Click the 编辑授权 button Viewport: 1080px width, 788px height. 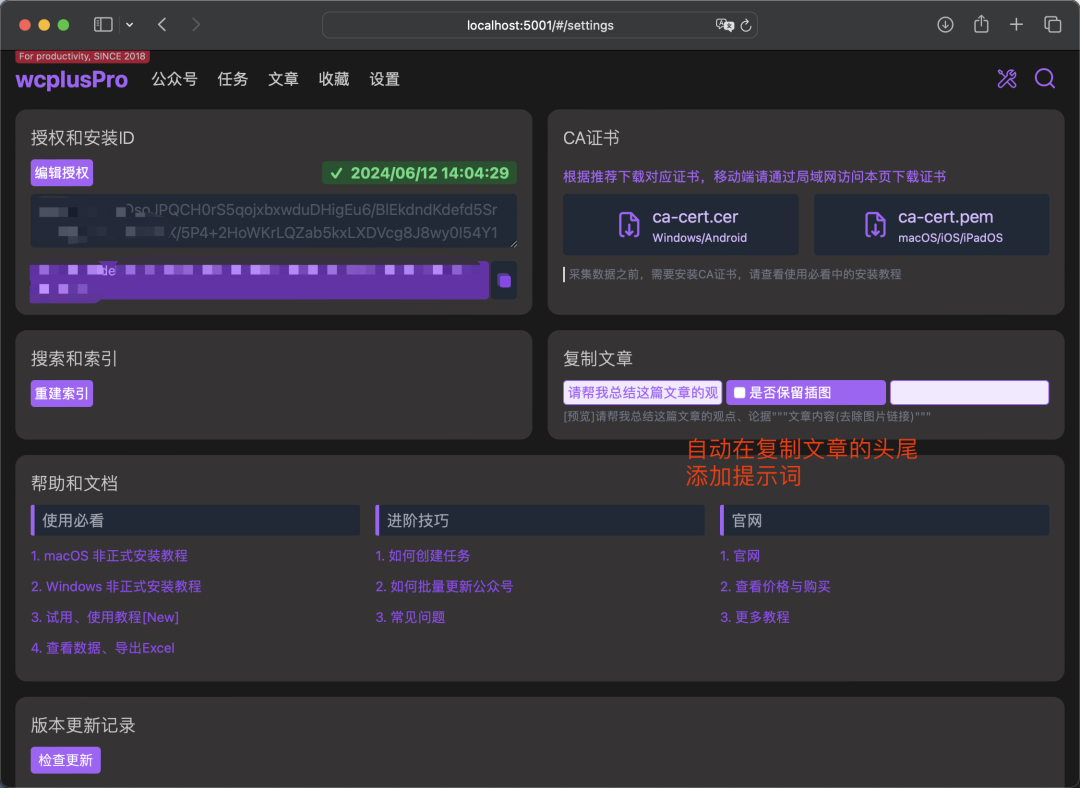(x=62, y=173)
